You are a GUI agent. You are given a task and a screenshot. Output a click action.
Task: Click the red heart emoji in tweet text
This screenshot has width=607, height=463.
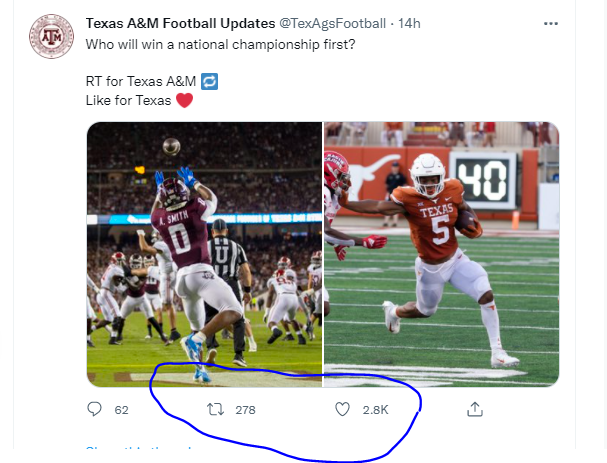click(x=184, y=100)
